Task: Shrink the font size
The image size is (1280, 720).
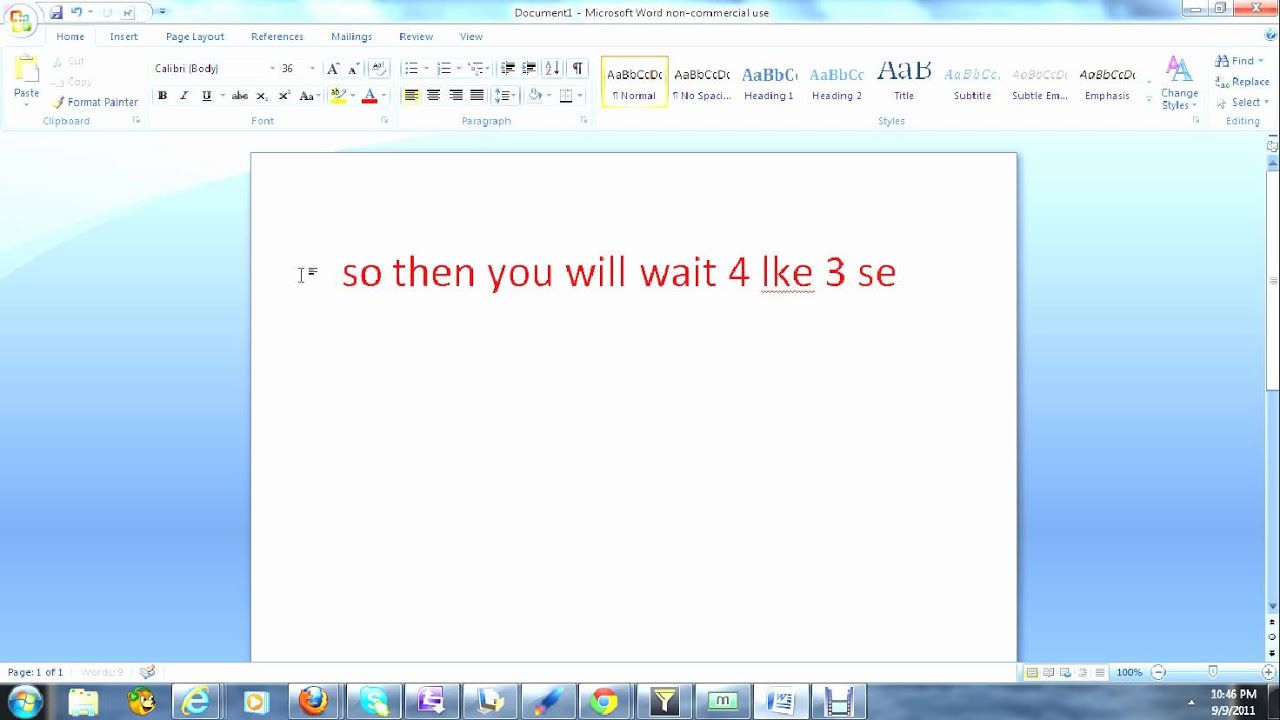Action: point(353,68)
